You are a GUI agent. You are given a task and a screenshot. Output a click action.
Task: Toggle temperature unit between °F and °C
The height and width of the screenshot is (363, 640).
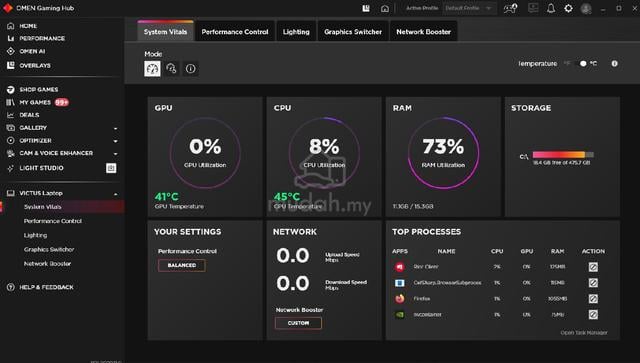(x=582, y=64)
